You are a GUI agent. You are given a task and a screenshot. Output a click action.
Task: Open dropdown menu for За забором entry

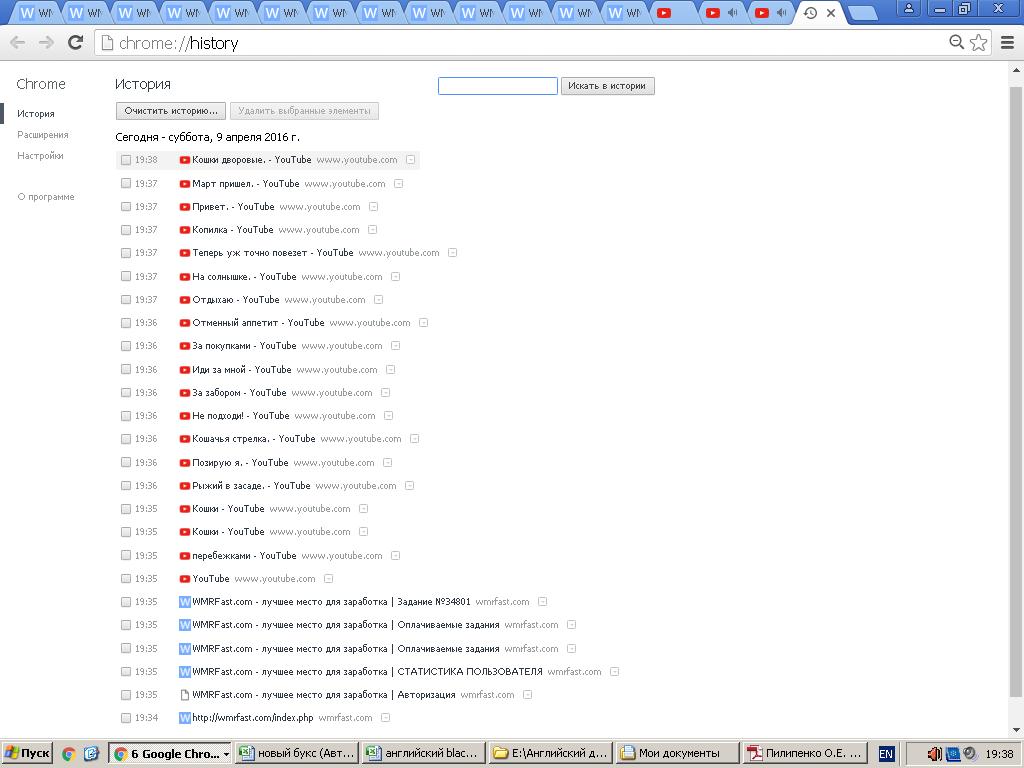[x=385, y=393]
